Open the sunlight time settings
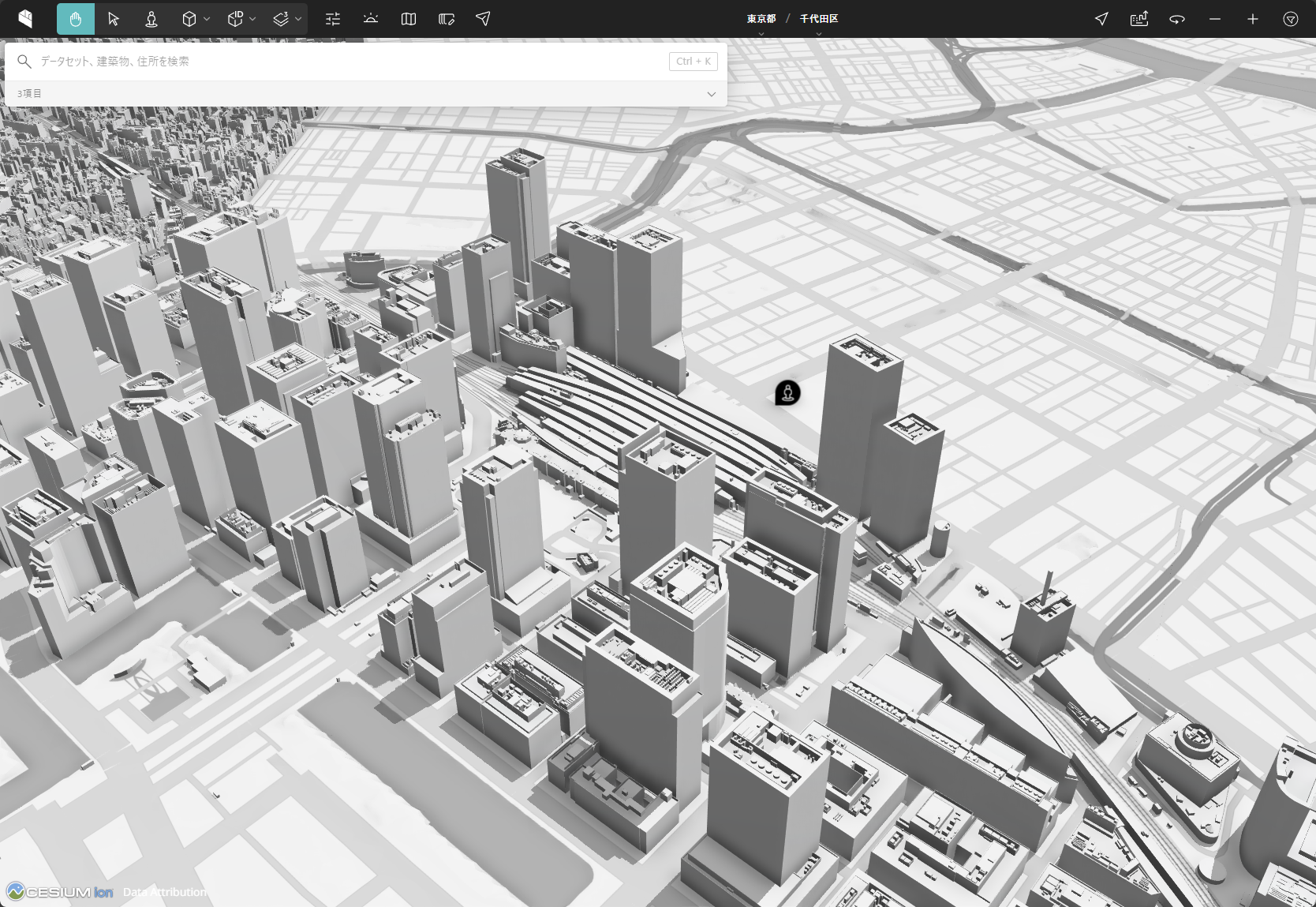 pyautogui.click(x=371, y=19)
